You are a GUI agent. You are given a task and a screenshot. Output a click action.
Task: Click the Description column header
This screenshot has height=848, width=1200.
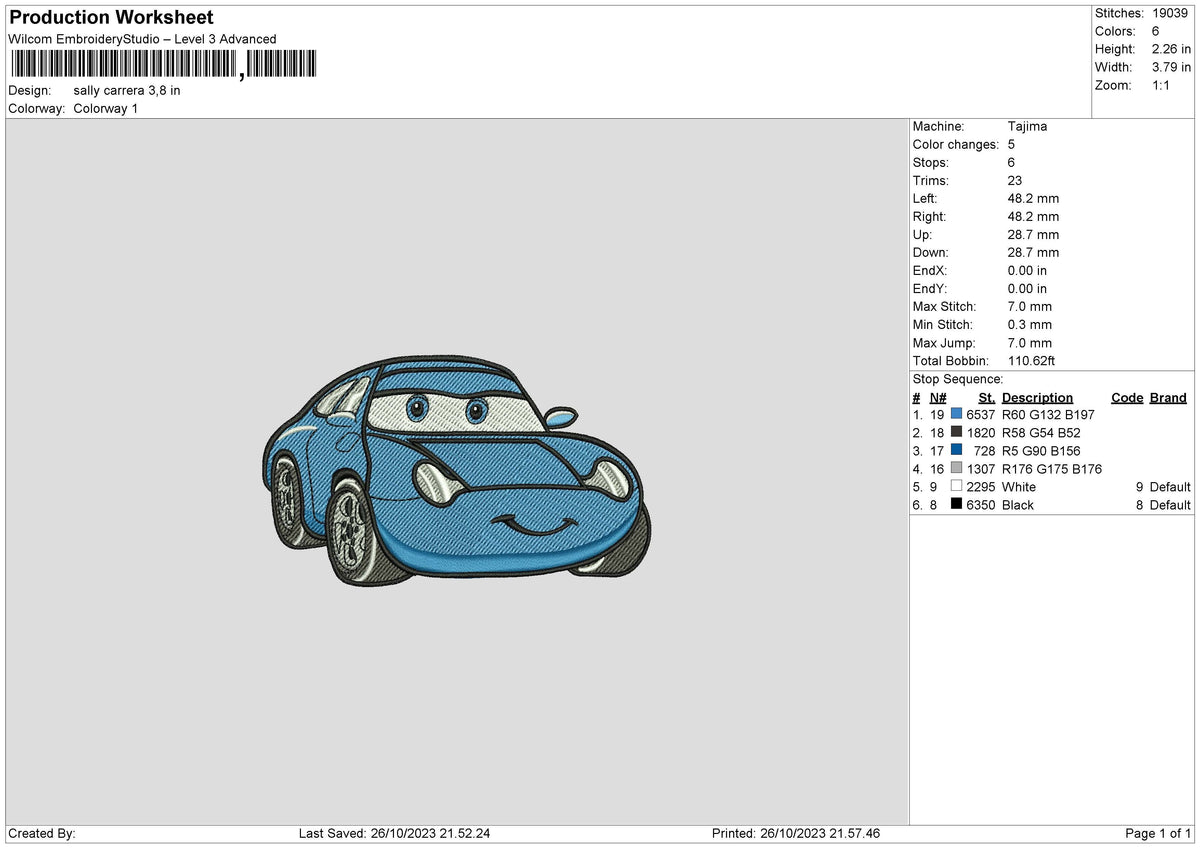click(x=1037, y=398)
